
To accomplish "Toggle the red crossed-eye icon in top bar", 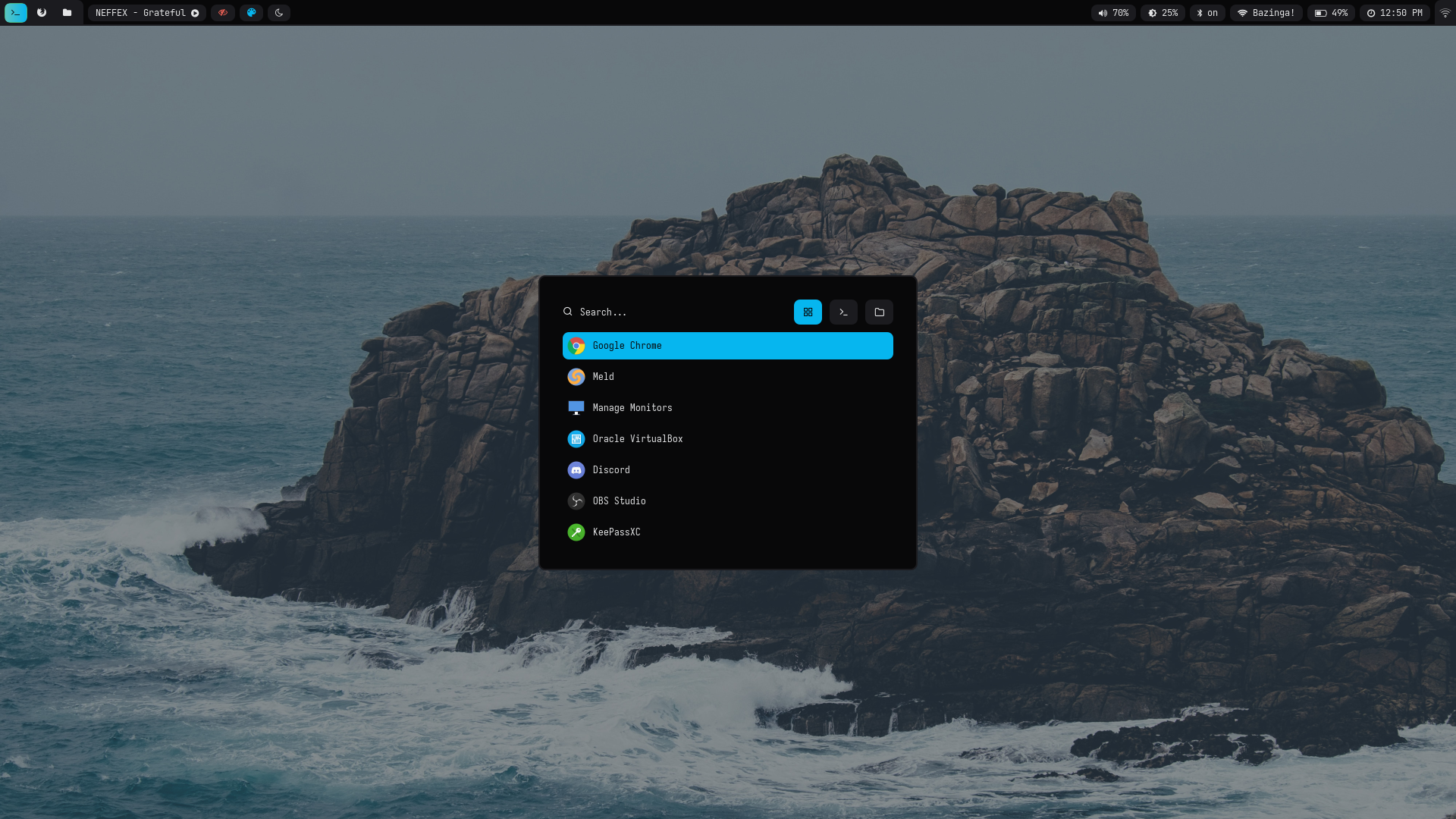I will [x=223, y=13].
